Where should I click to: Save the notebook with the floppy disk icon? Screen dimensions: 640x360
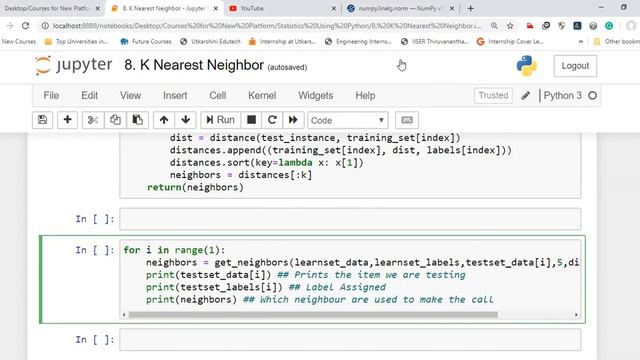42,120
